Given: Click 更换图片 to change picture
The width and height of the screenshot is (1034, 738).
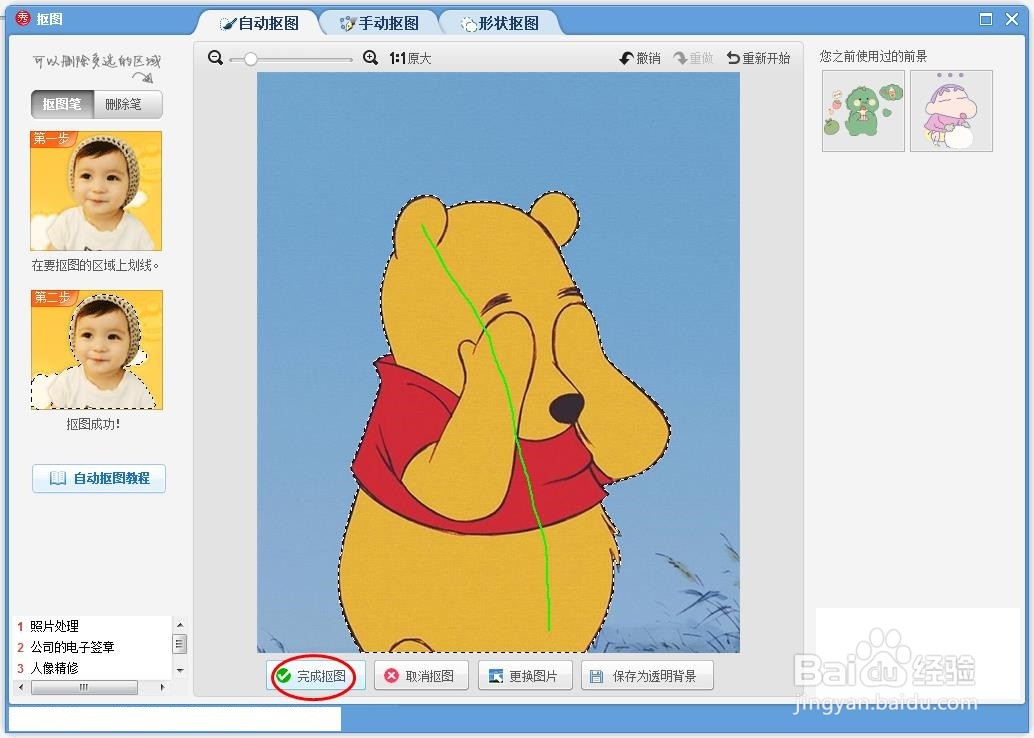Looking at the screenshot, I should [525, 676].
